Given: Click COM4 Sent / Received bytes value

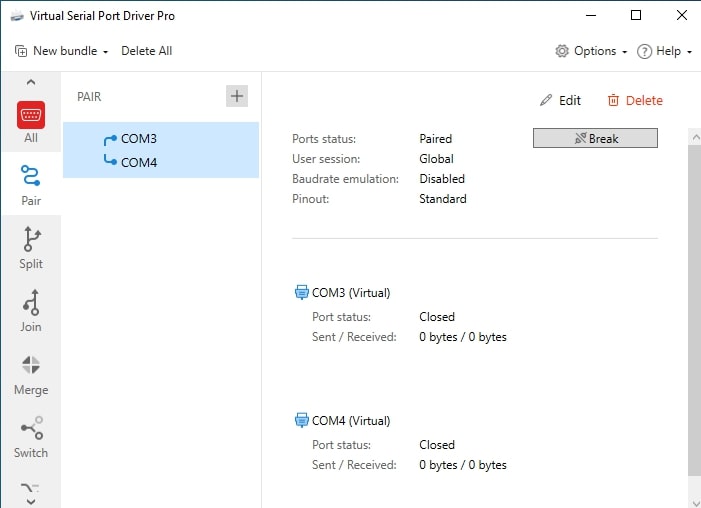Looking at the screenshot, I should point(463,465).
